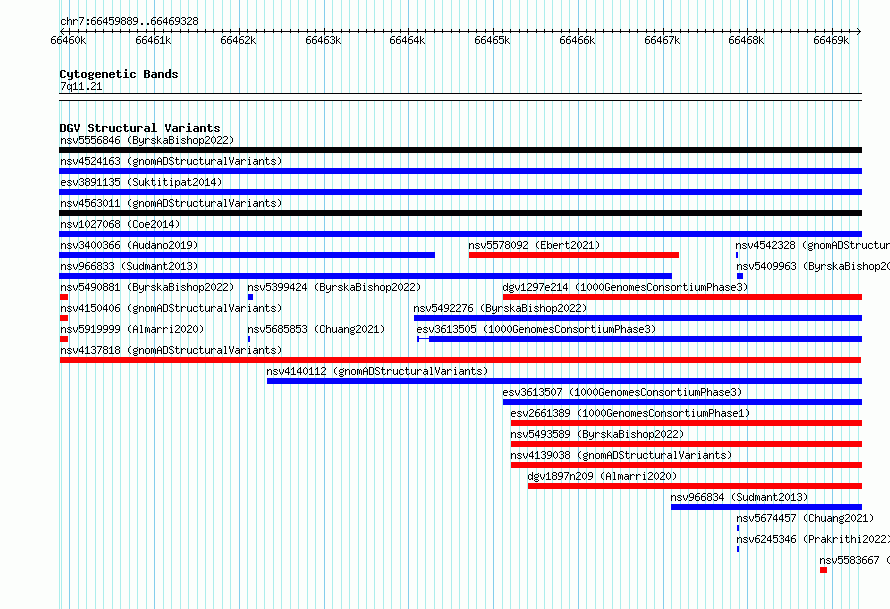Click small red block under nsv5583667
This screenshot has height=609, width=890.
point(824,570)
